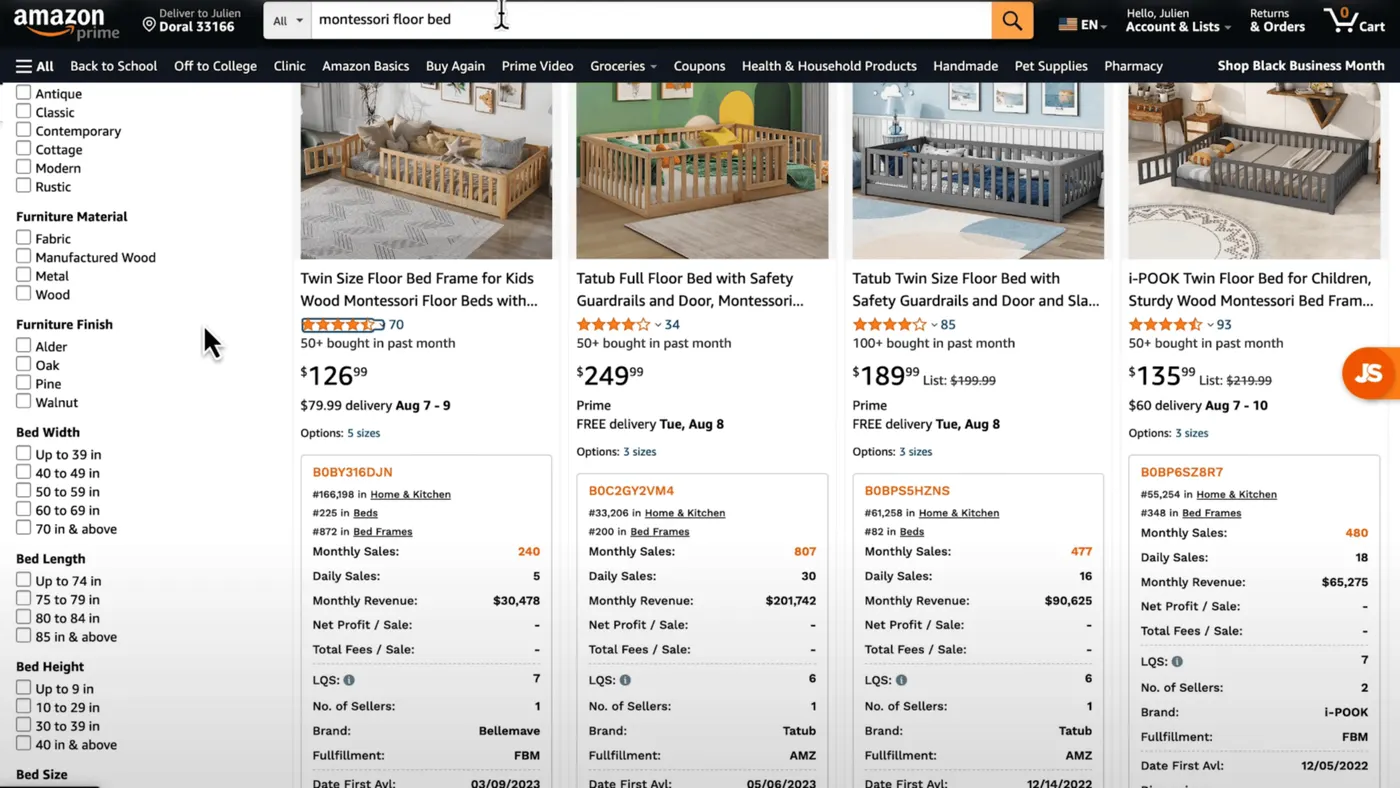The image size is (1400, 788).
Task: Open Health & Household Products nav item
Action: [829, 66]
